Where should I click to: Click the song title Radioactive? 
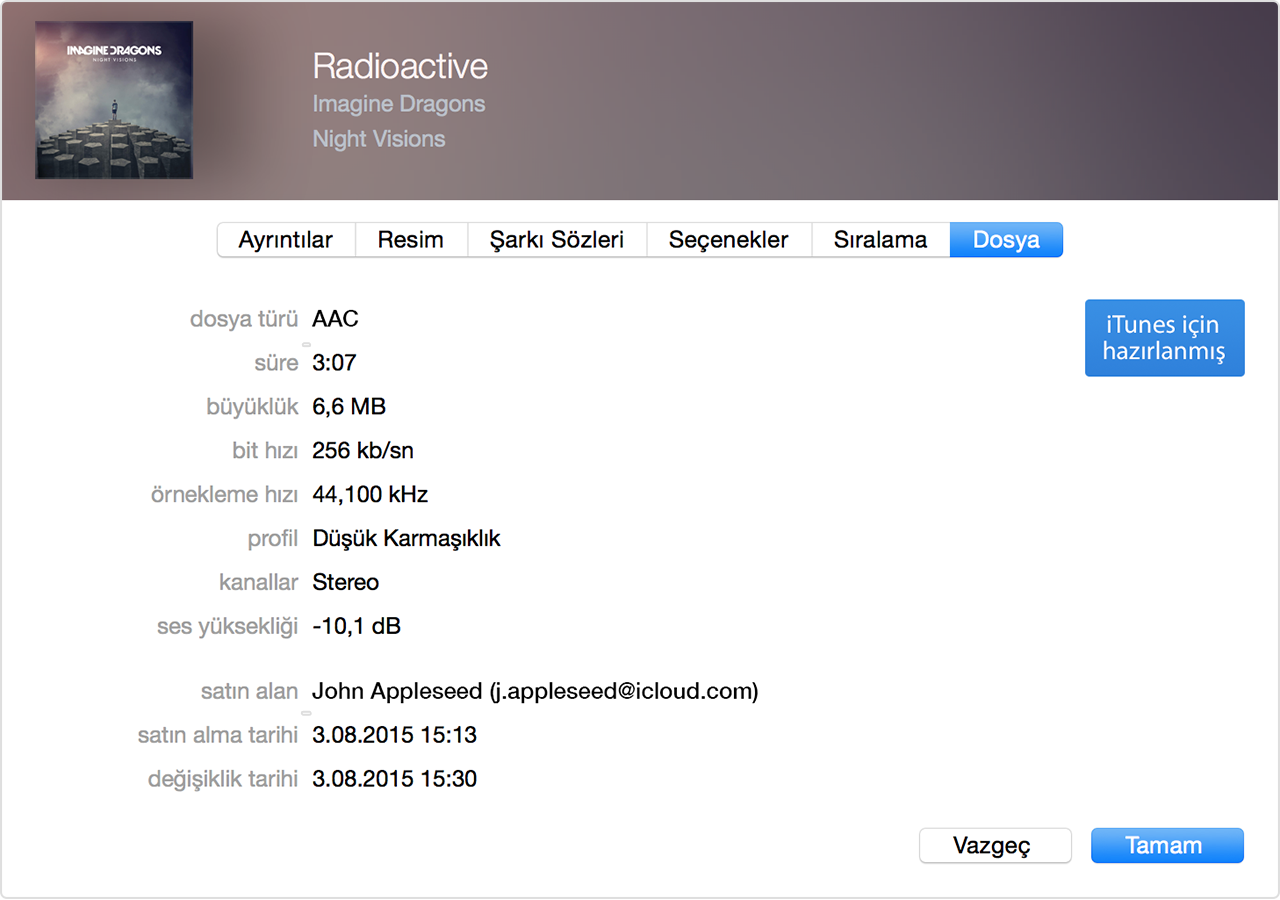[400, 66]
